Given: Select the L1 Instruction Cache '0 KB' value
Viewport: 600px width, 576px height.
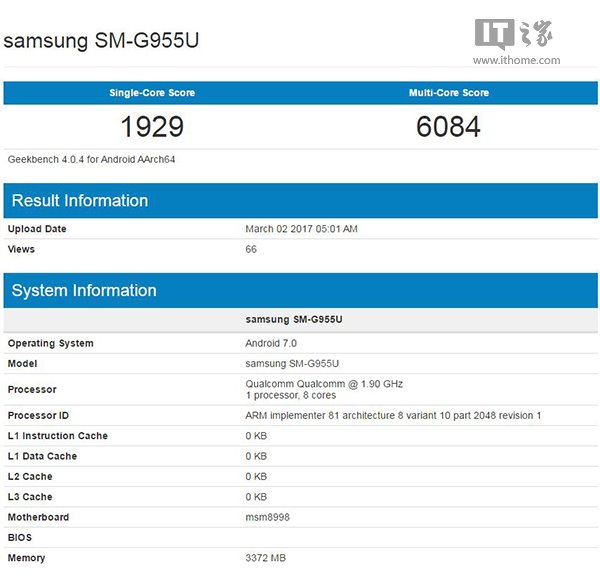Looking at the screenshot, I should (x=256, y=436).
